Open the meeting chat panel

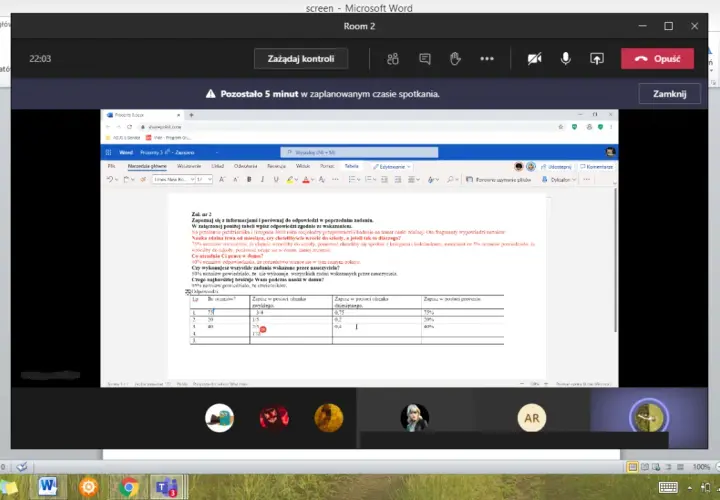coord(425,59)
